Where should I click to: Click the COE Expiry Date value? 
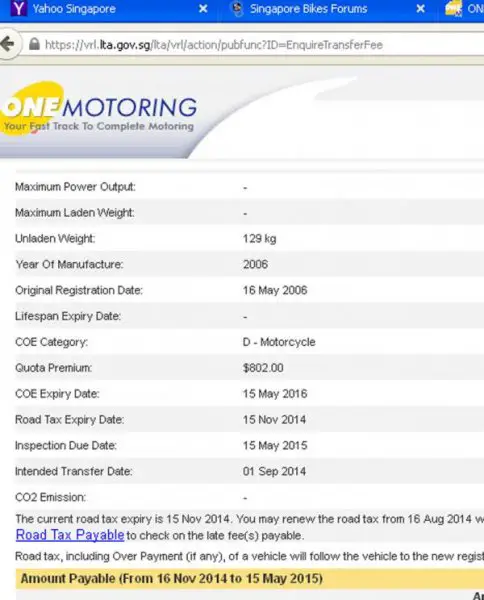275,394
